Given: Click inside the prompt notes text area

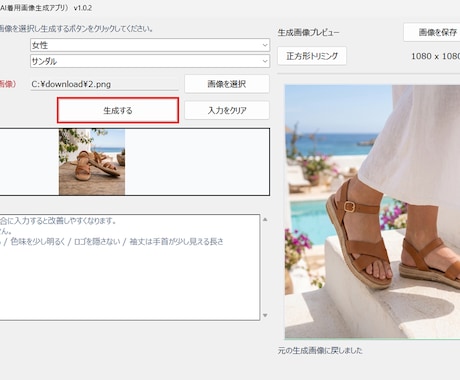Looking at the screenshot, I should click(x=129, y=267).
